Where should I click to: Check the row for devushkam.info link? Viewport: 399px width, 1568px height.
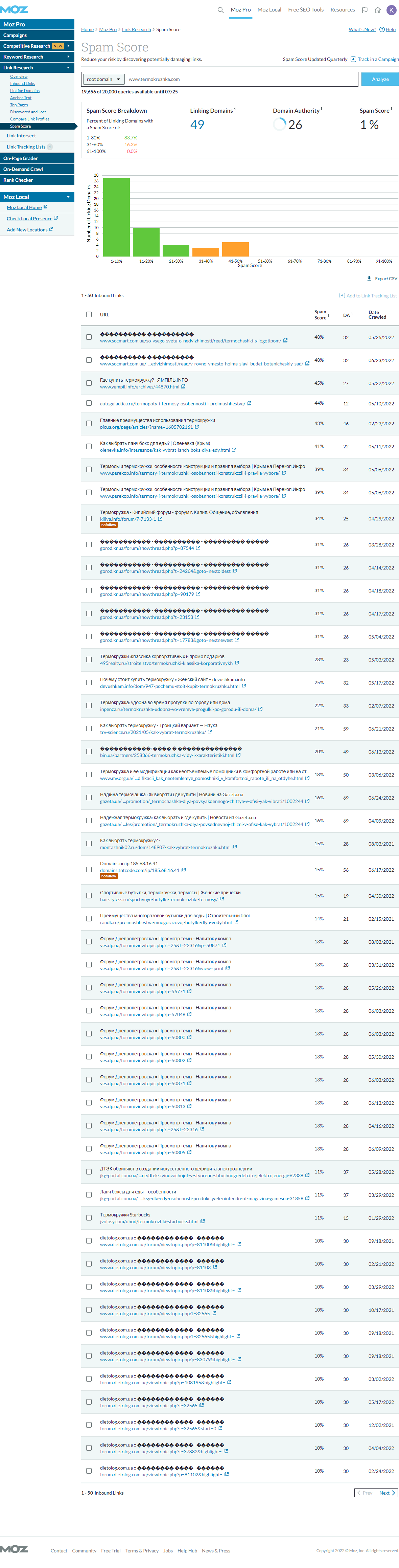click(89, 683)
